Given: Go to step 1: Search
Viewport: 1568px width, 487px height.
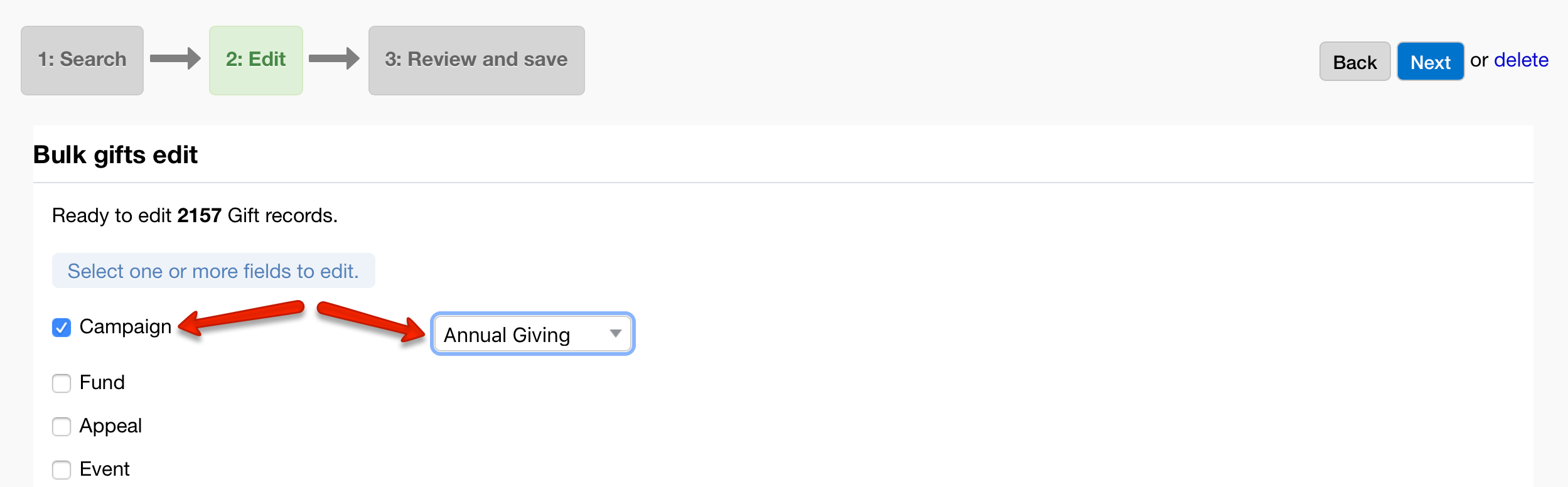Looking at the screenshot, I should [x=82, y=60].
